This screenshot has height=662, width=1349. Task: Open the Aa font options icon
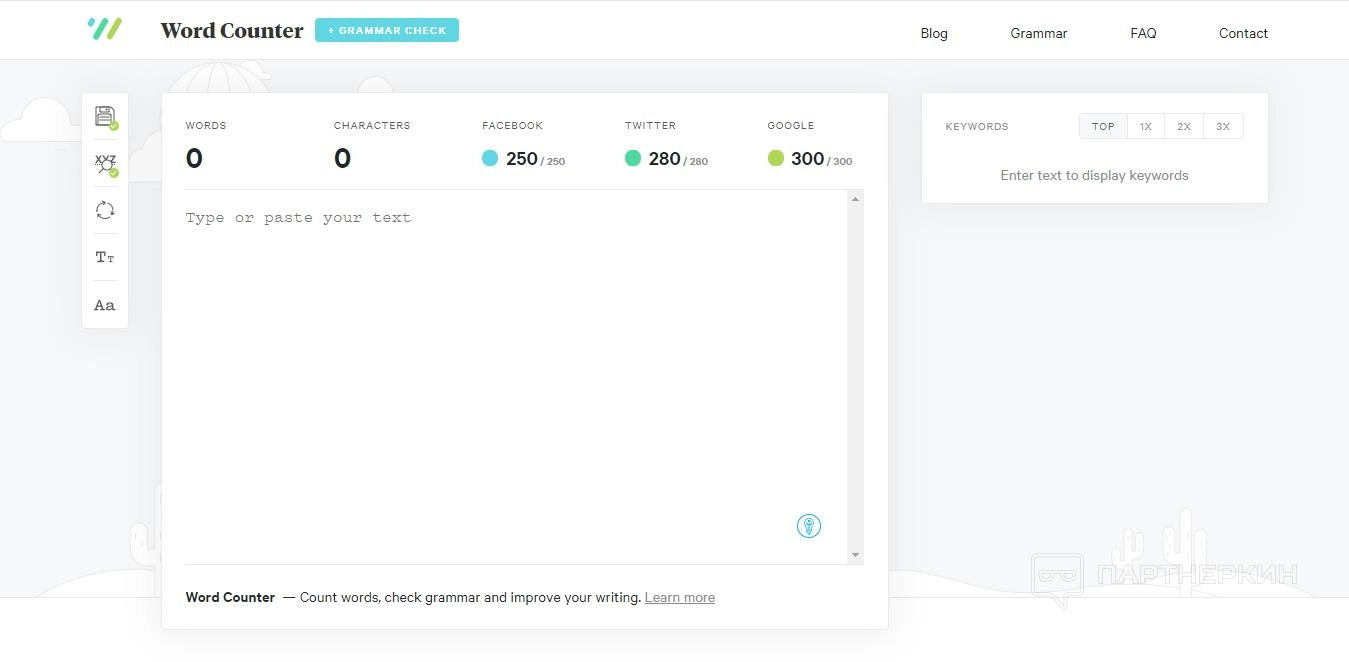[105, 305]
